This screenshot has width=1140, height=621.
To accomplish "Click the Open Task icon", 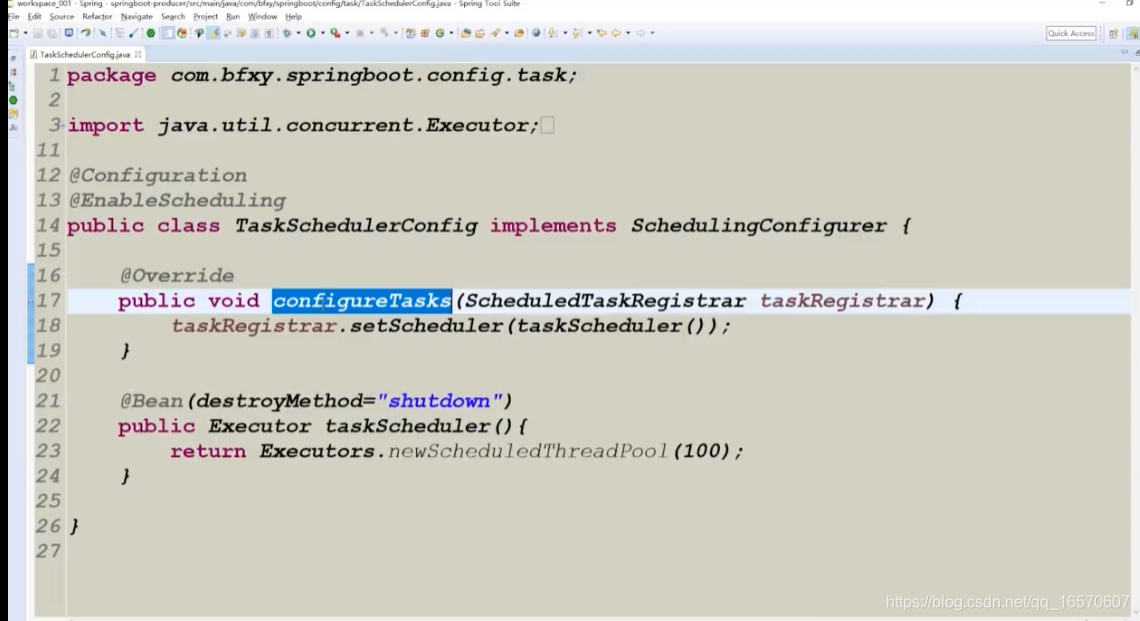I will tap(480, 33).
